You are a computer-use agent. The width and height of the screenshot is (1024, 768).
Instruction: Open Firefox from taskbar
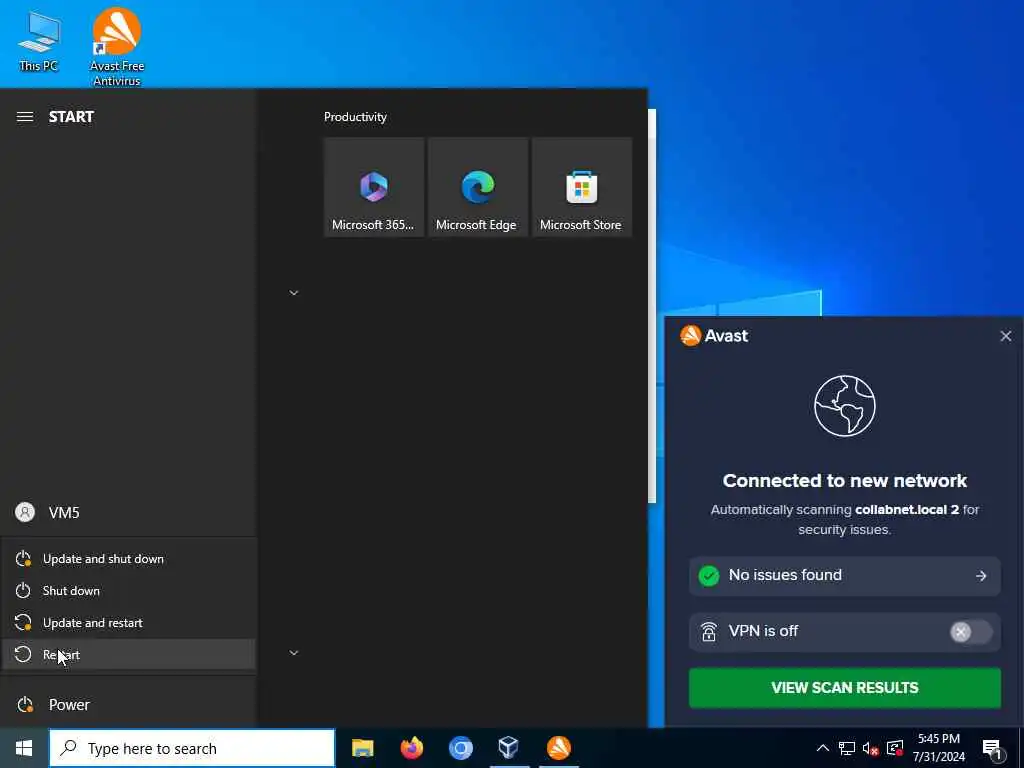(x=411, y=748)
